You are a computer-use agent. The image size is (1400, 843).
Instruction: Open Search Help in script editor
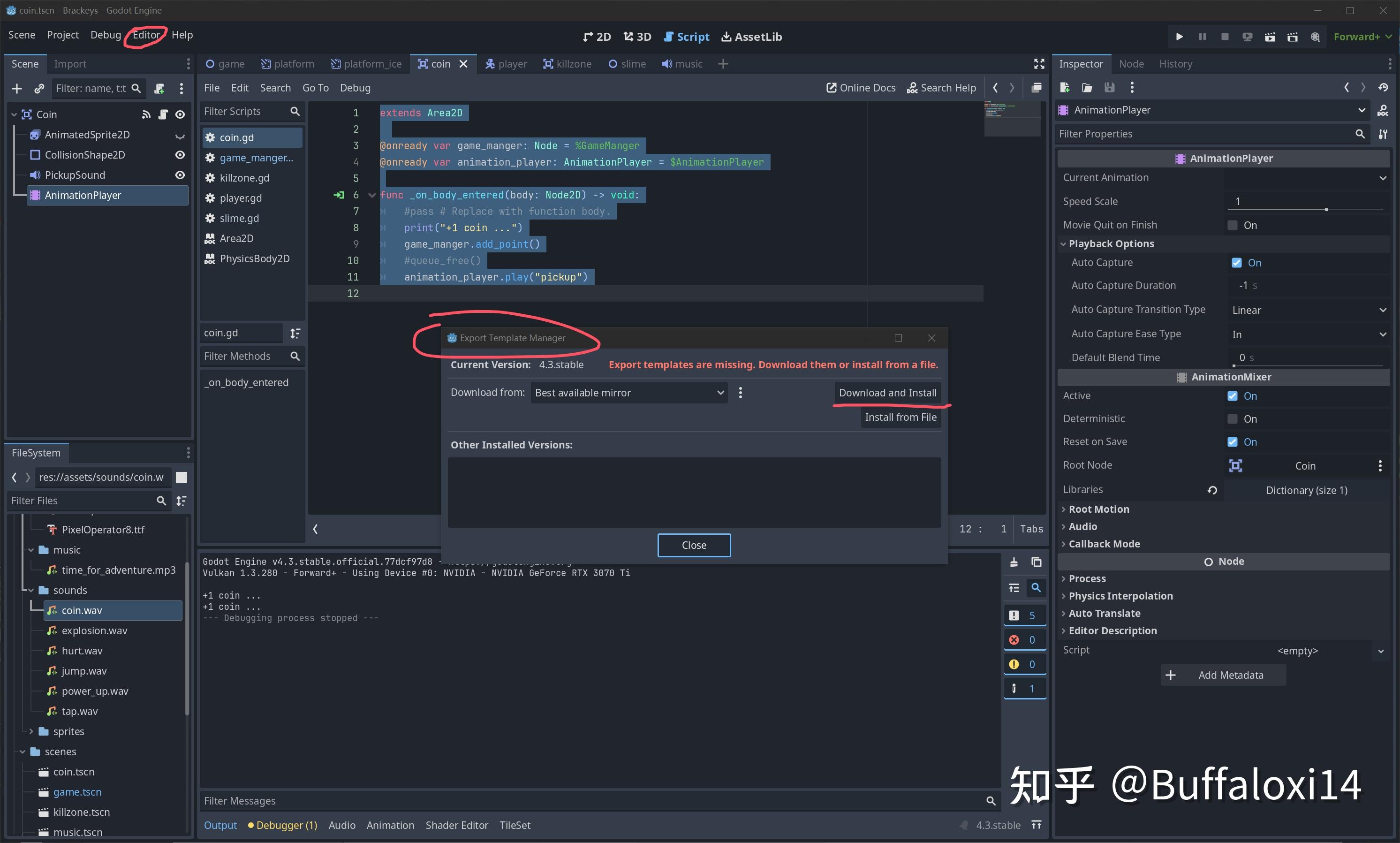(941, 87)
